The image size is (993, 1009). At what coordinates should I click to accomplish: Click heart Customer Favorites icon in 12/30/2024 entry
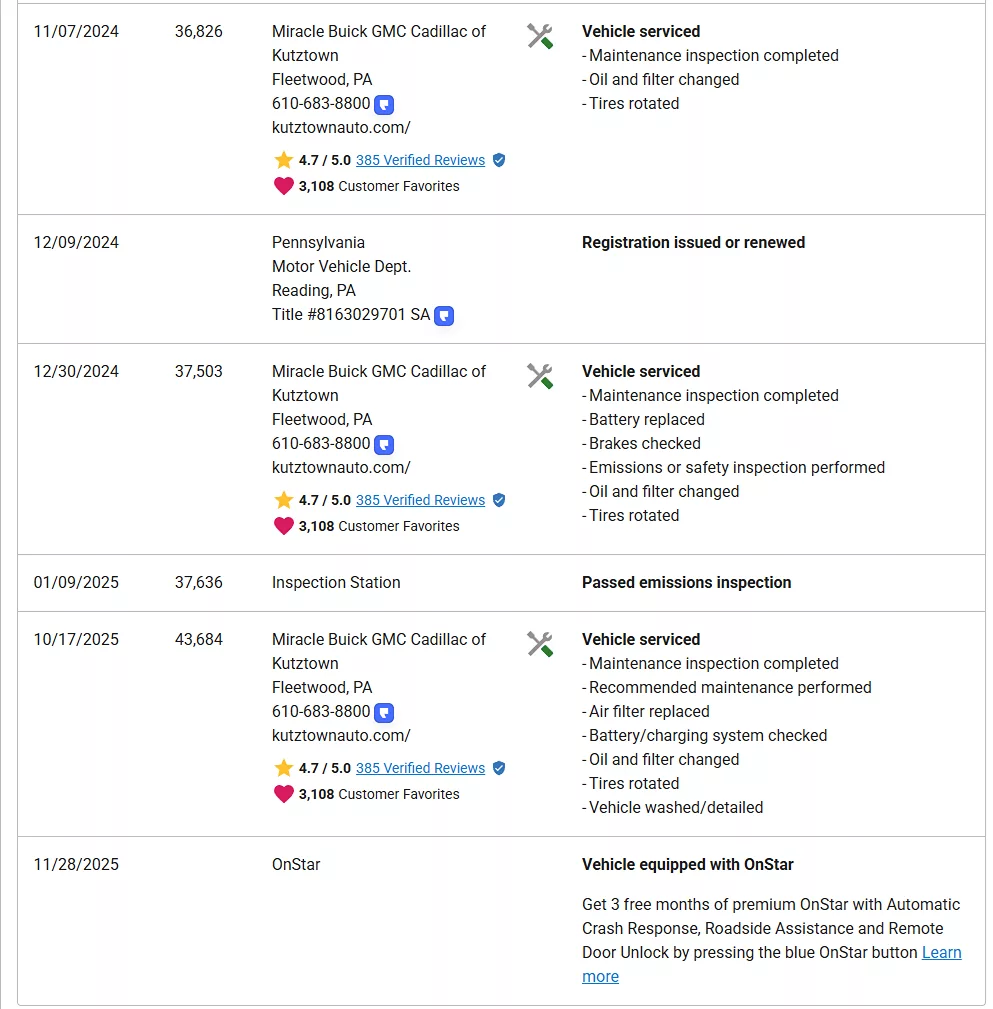coord(284,526)
